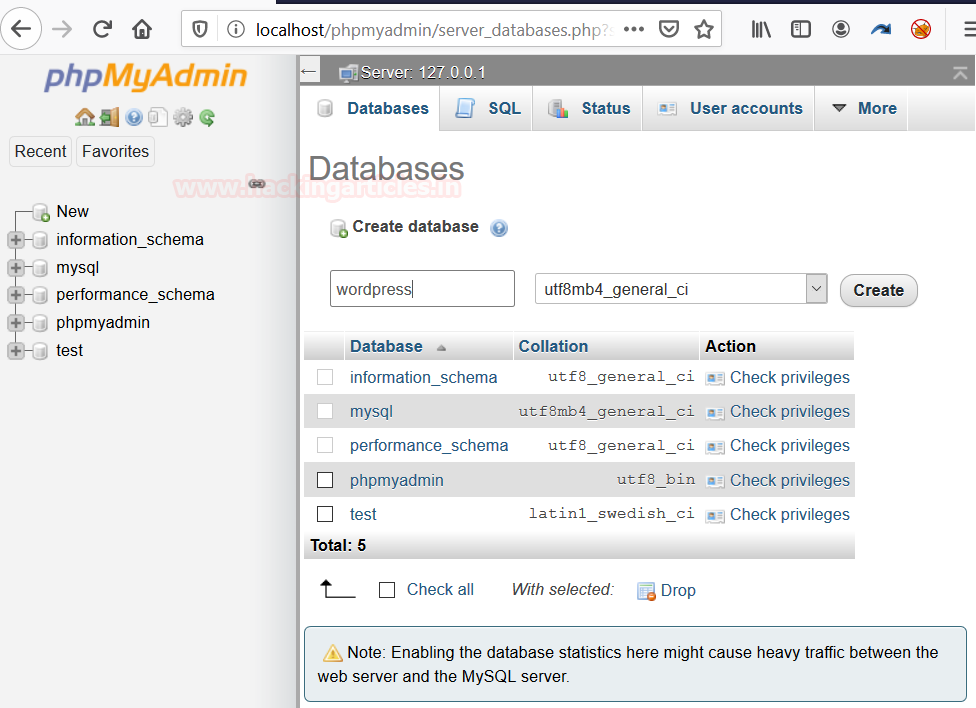The height and width of the screenshot is (708, 976).
Task: Click Check privileges for performance_schema
Action: (789, 445)
